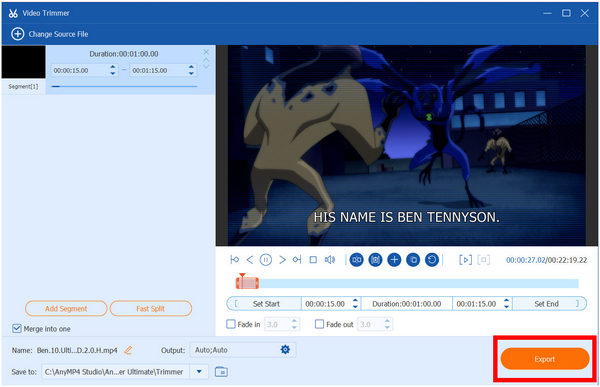Screen dimensions: 600x387
Task: Step forward one frame with right arrow
Action: [282, 260]
